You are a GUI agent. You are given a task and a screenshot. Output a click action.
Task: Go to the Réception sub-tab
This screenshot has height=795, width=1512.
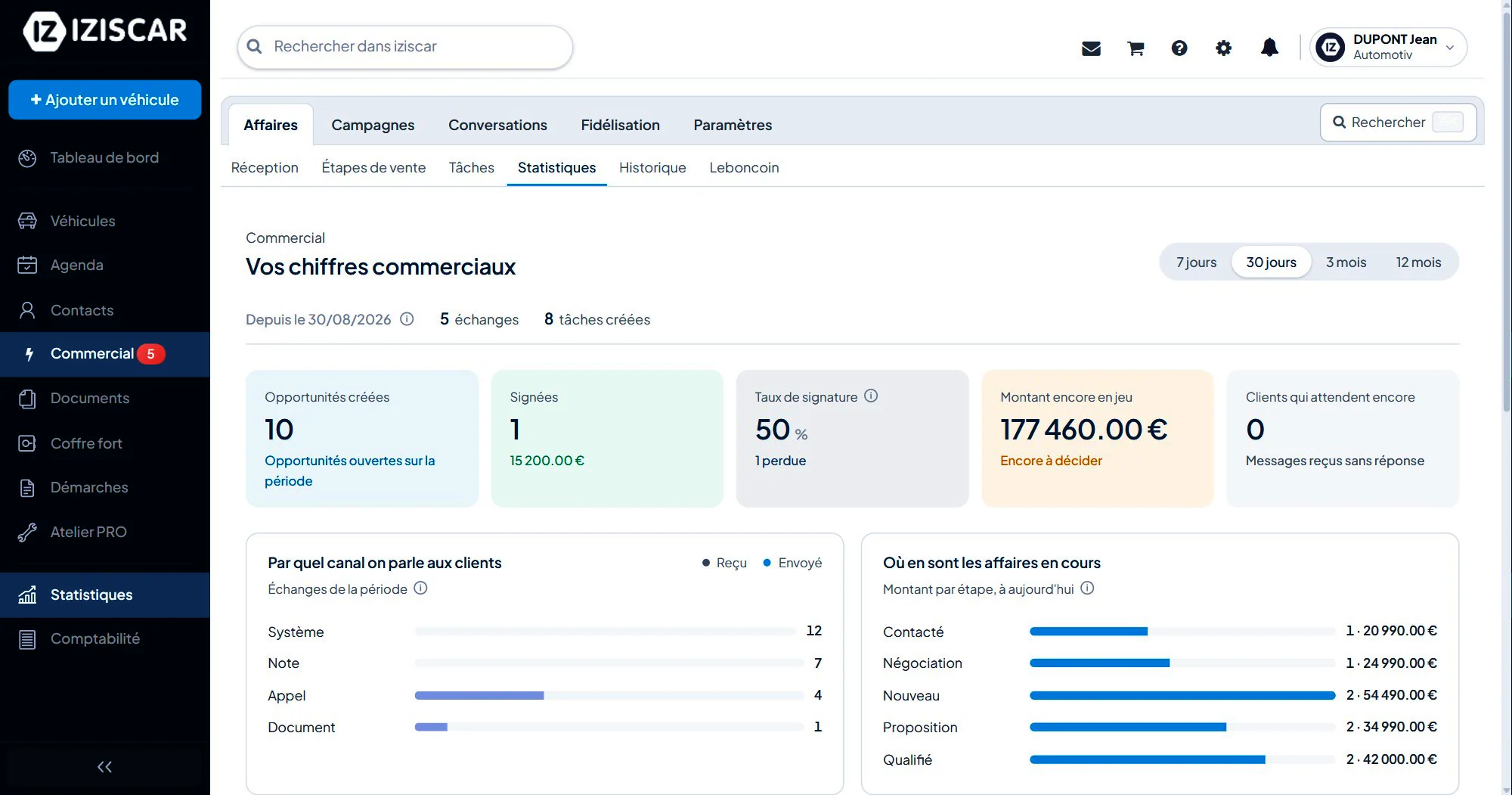pyautogui.click(x=265, y=168)
